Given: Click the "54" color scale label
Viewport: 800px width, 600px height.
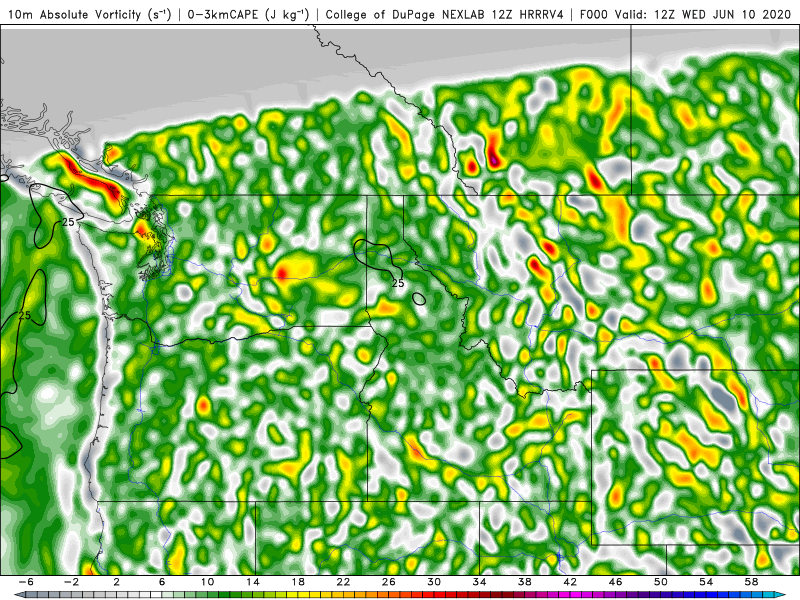Looking at the screenshot, I should (706, 582).
